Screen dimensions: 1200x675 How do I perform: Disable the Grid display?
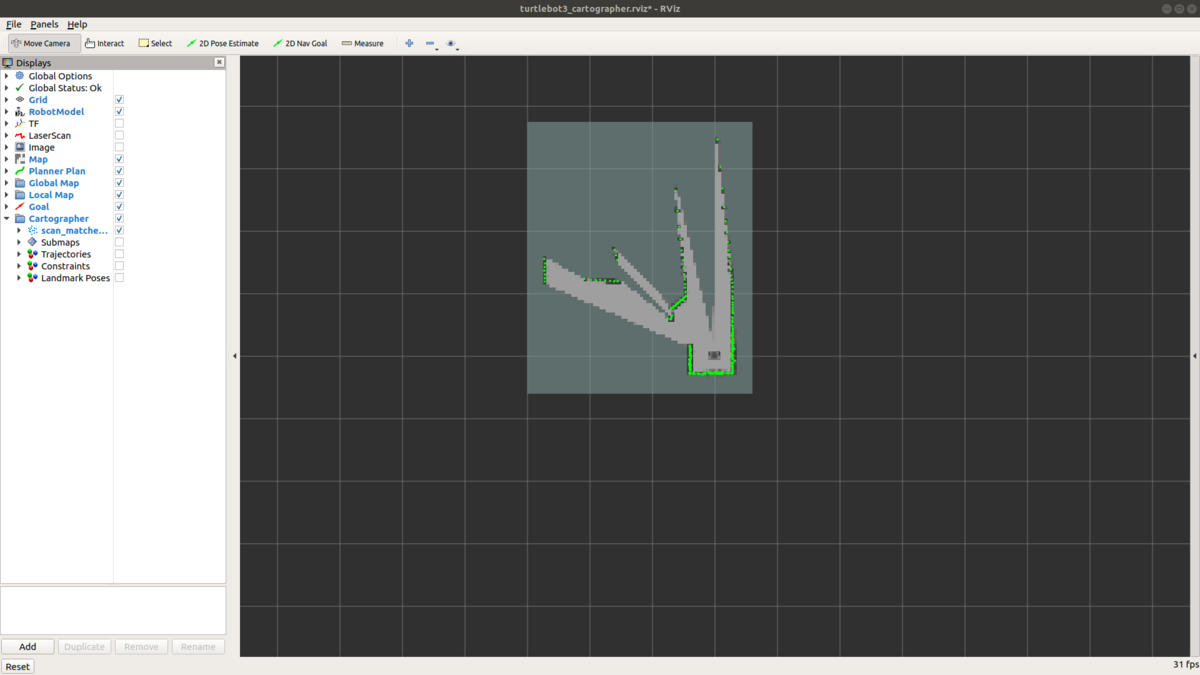[118, 99]
